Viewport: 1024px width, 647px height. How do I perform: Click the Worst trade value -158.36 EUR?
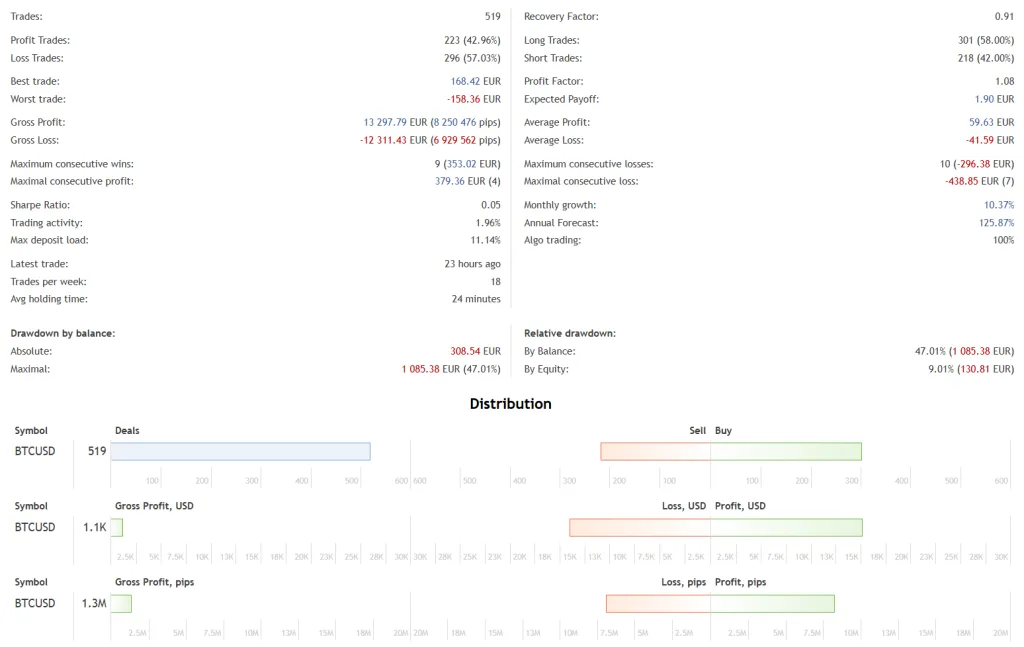pos(473,99)
